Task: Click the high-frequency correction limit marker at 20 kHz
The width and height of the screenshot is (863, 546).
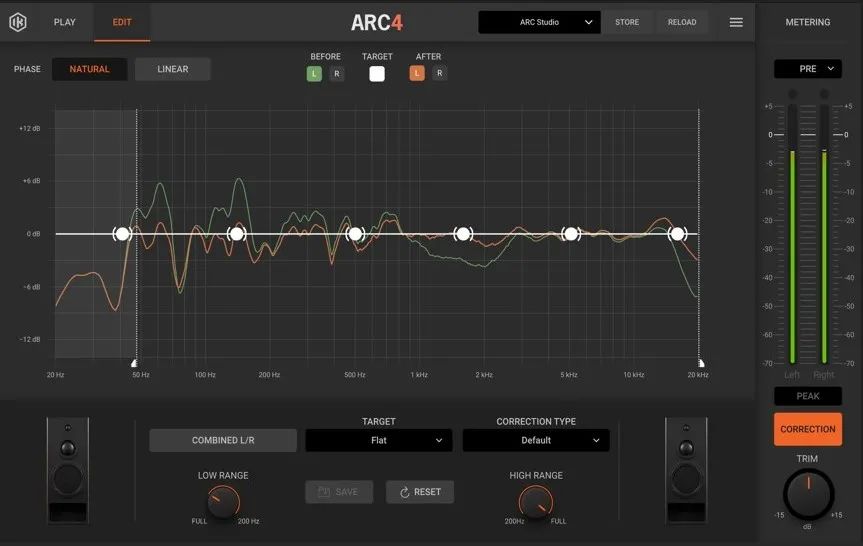Action: pyautogui.click(x=701, y=363)
